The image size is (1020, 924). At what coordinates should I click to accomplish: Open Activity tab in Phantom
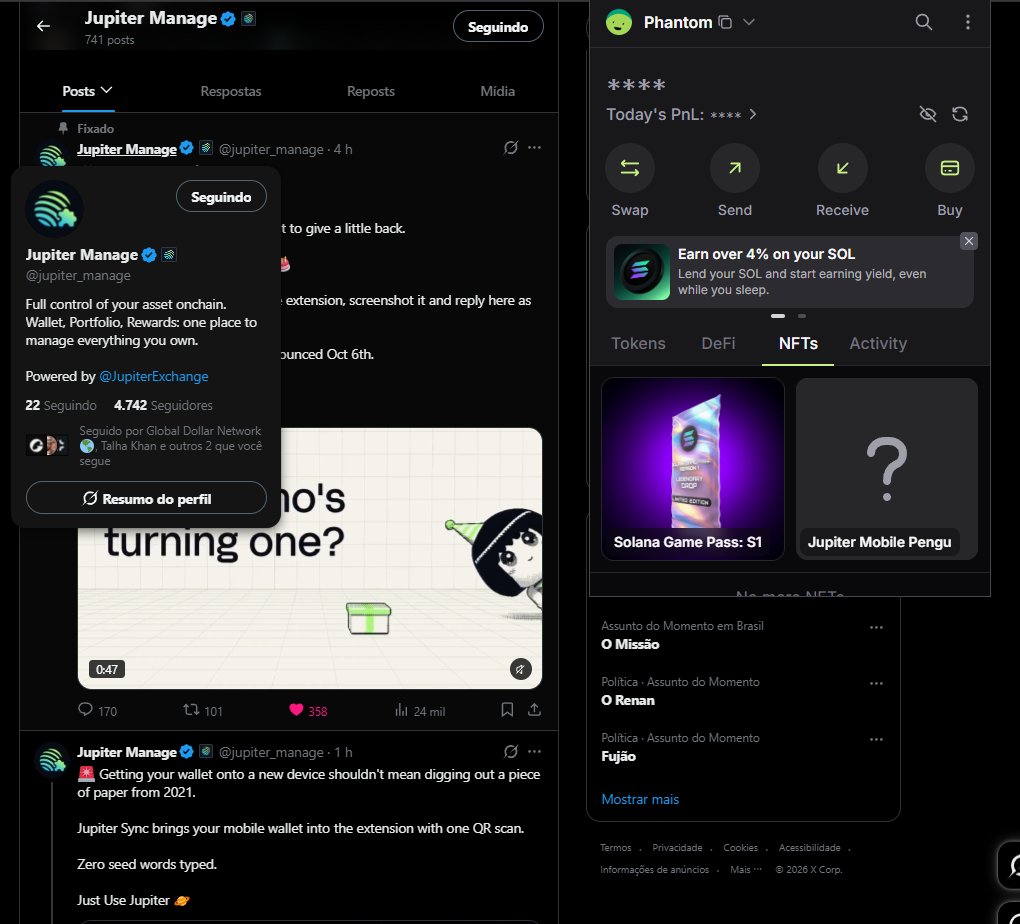tap(878, 344)
